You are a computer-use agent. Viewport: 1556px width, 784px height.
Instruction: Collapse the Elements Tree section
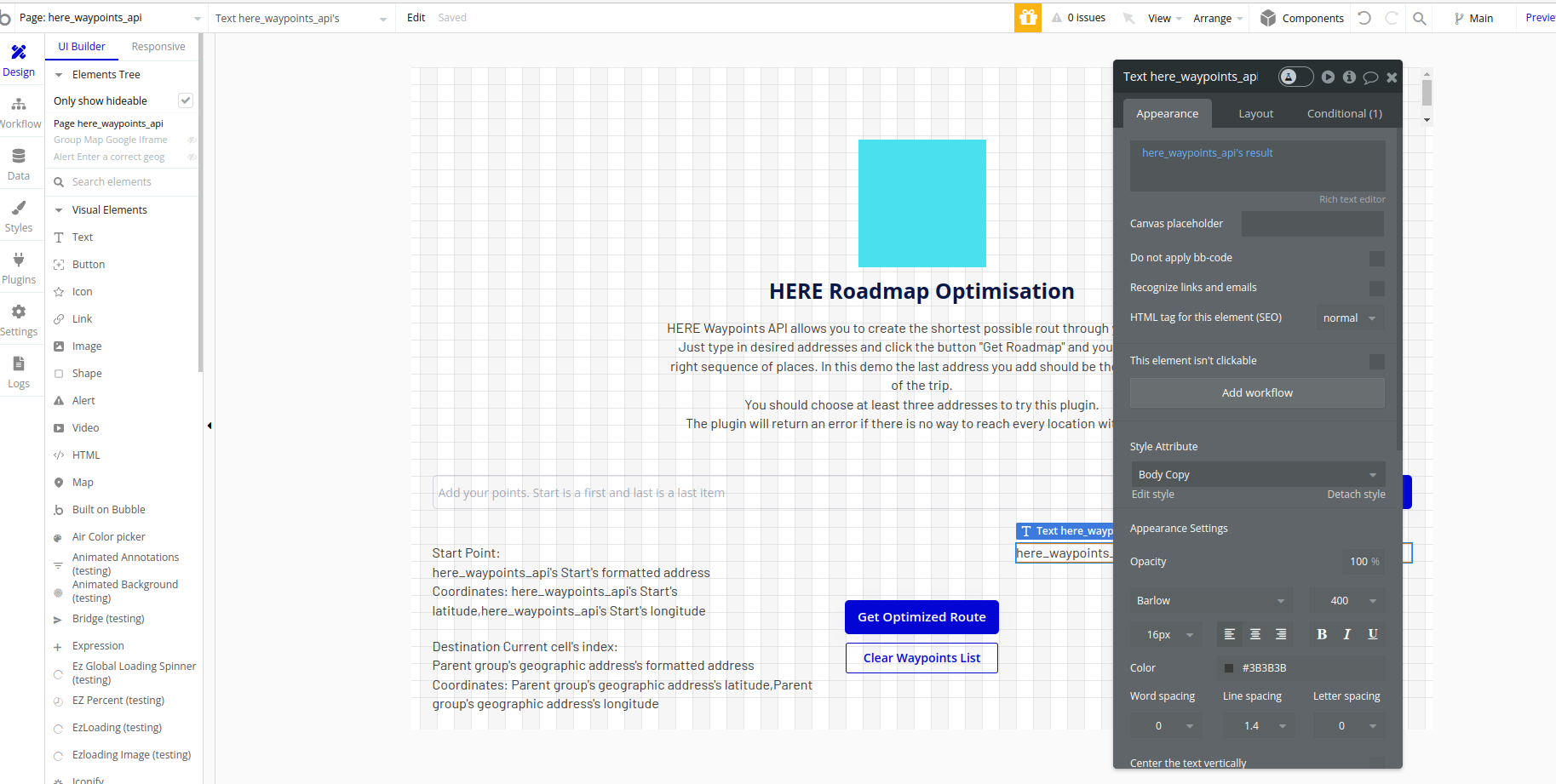(x=59, y=75)
